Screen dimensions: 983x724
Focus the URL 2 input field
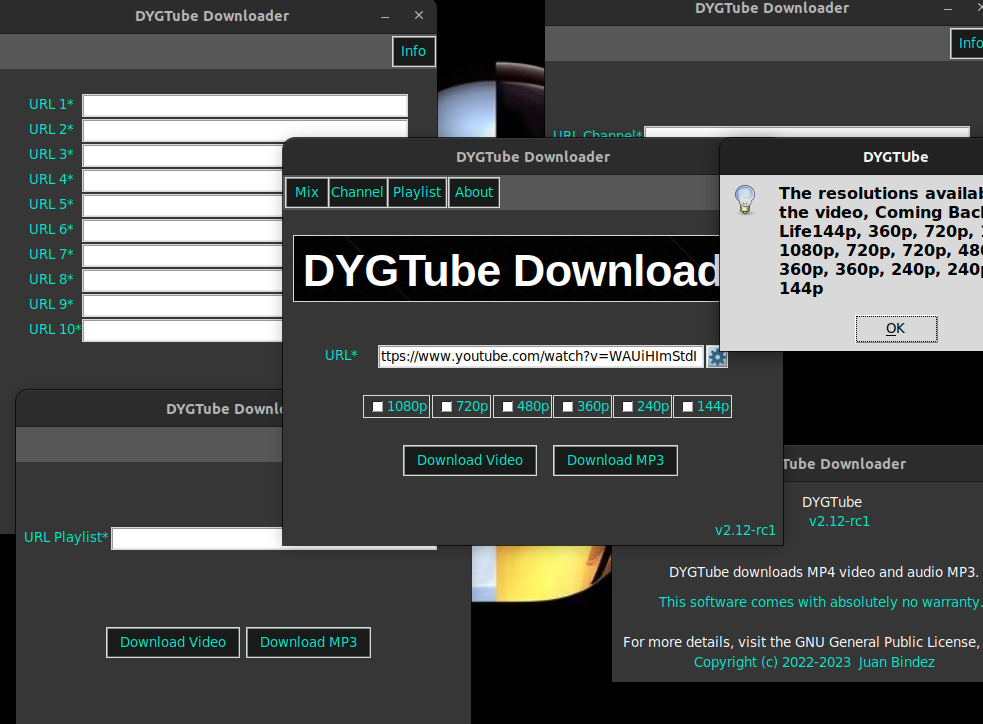click(245, 129)
